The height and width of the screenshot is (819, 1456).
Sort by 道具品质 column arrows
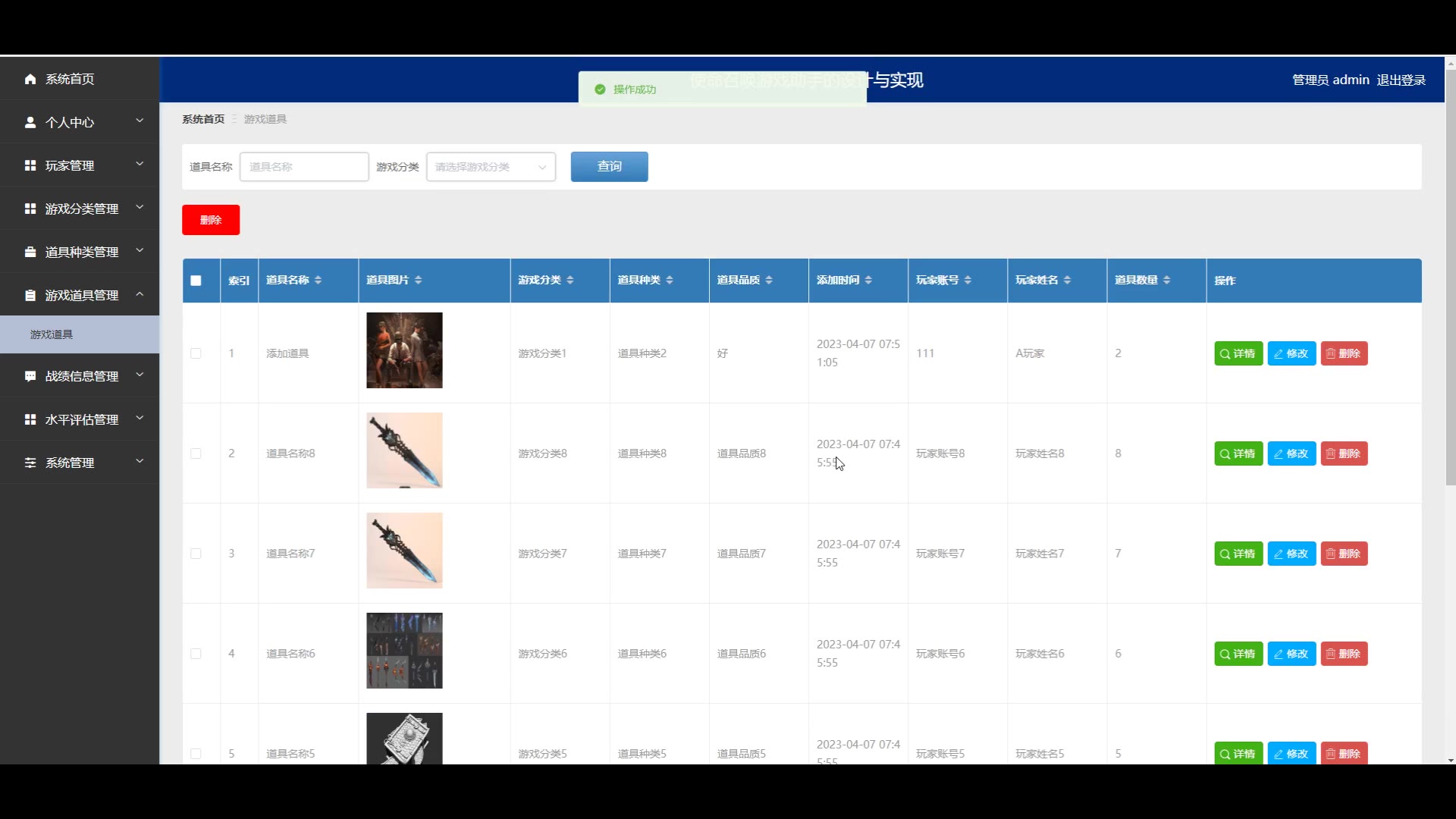pyautogui.click(x=768, y=281)
